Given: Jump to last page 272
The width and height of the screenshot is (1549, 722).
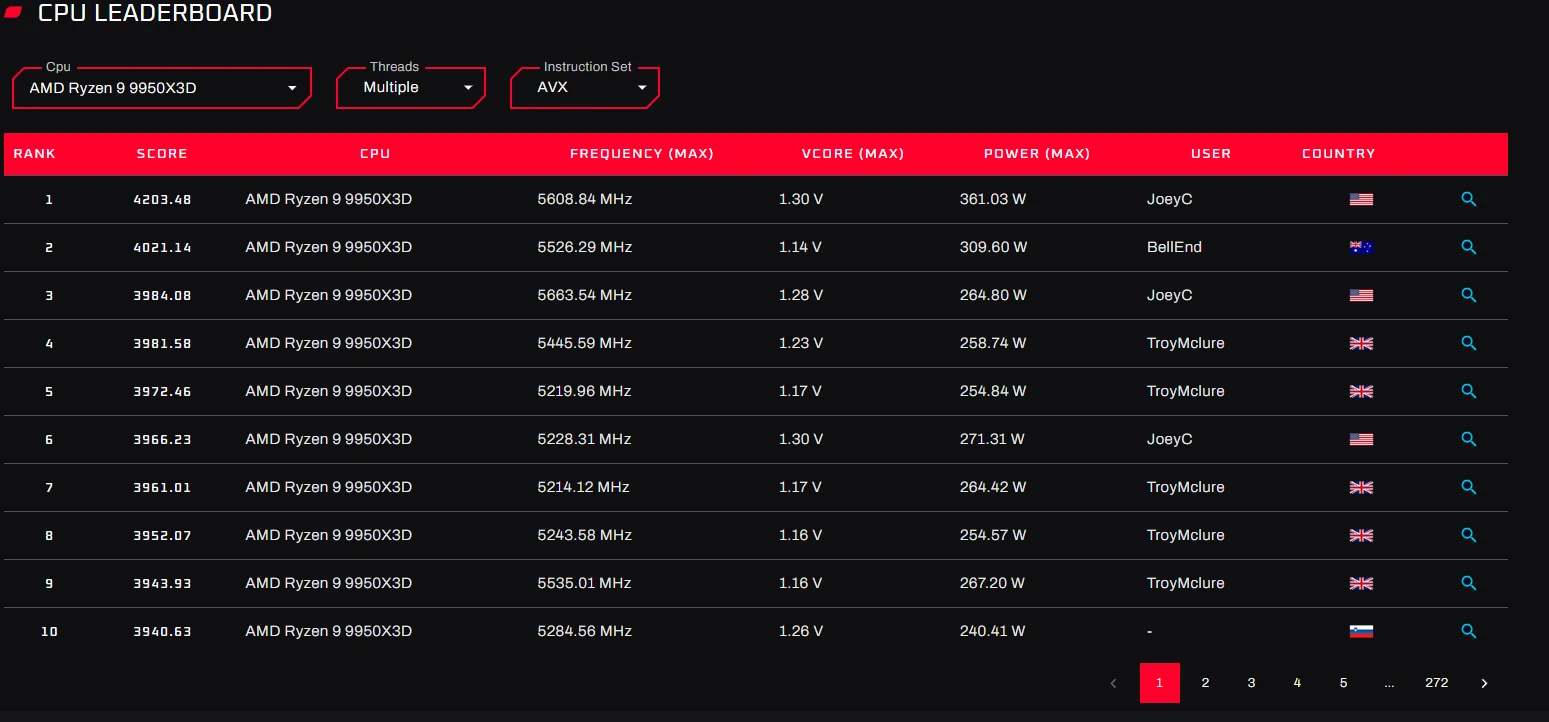Looking at the screenshot, I should point(1436,683).
